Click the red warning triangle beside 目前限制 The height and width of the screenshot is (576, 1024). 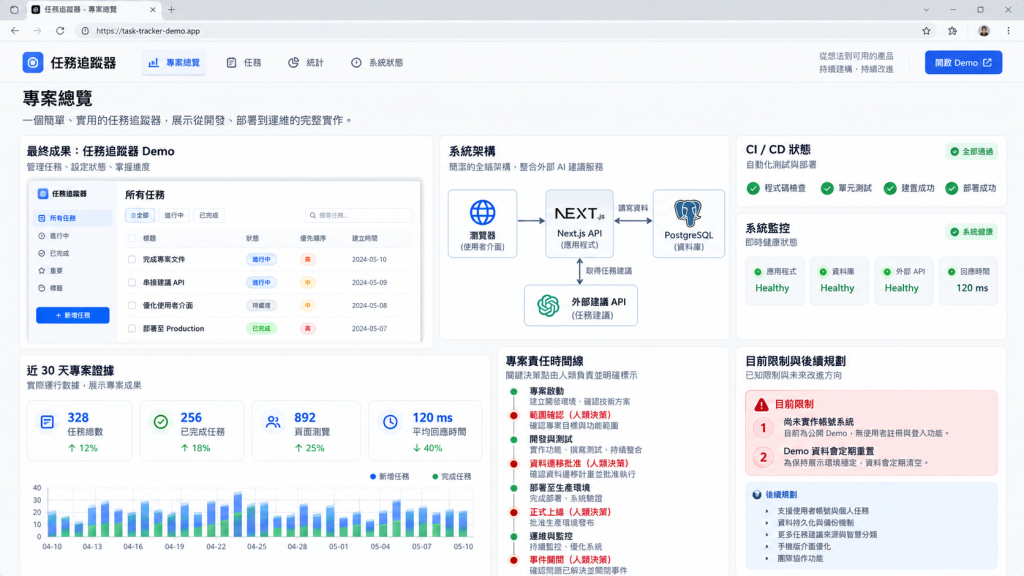pyautogui.click(x=761, y=404)
